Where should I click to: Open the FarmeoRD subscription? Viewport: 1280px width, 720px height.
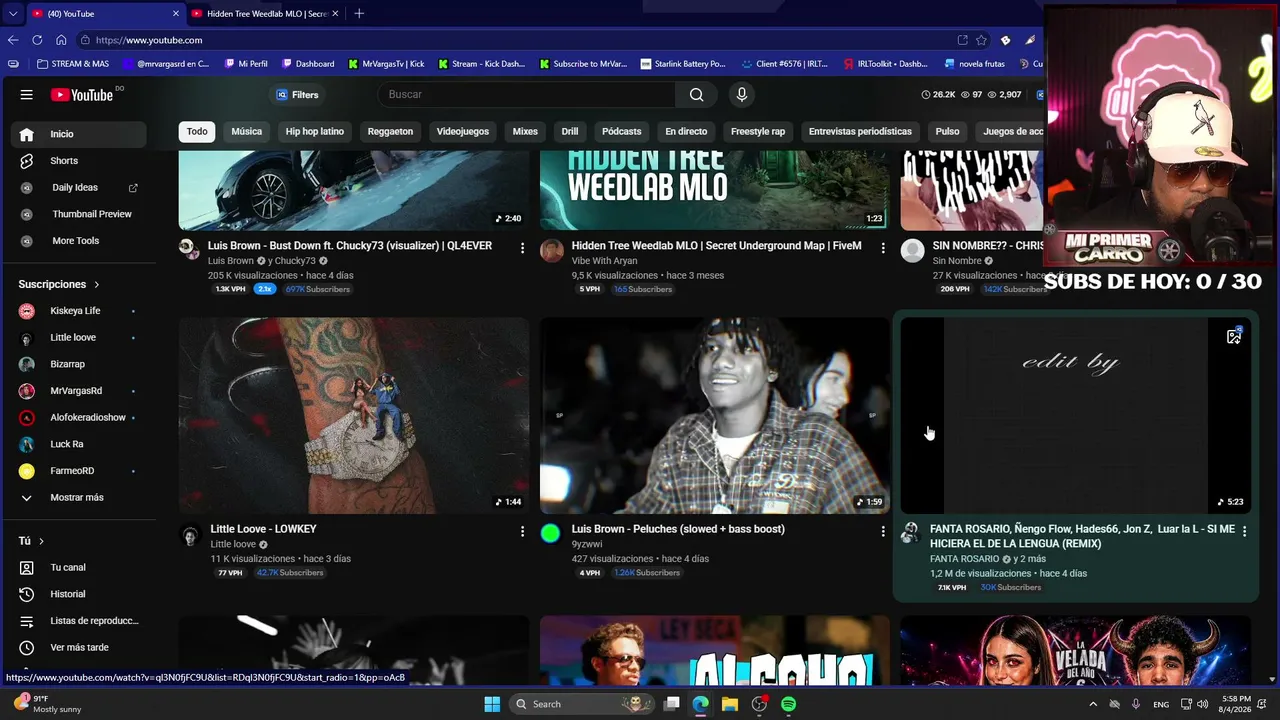pyautogui.click(x=78, y=471)
